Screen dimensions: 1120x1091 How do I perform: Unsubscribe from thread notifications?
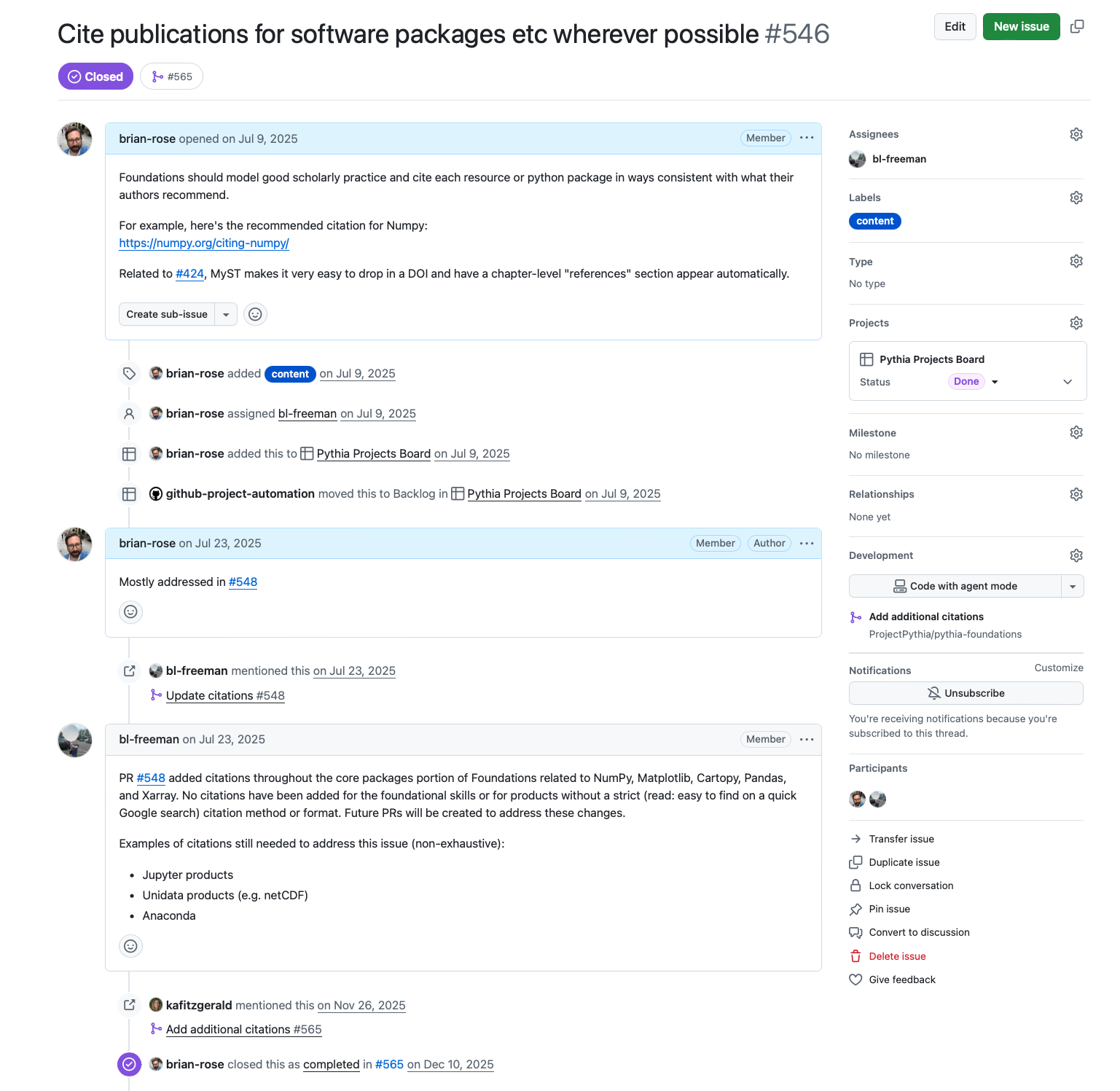coord(966,693)
